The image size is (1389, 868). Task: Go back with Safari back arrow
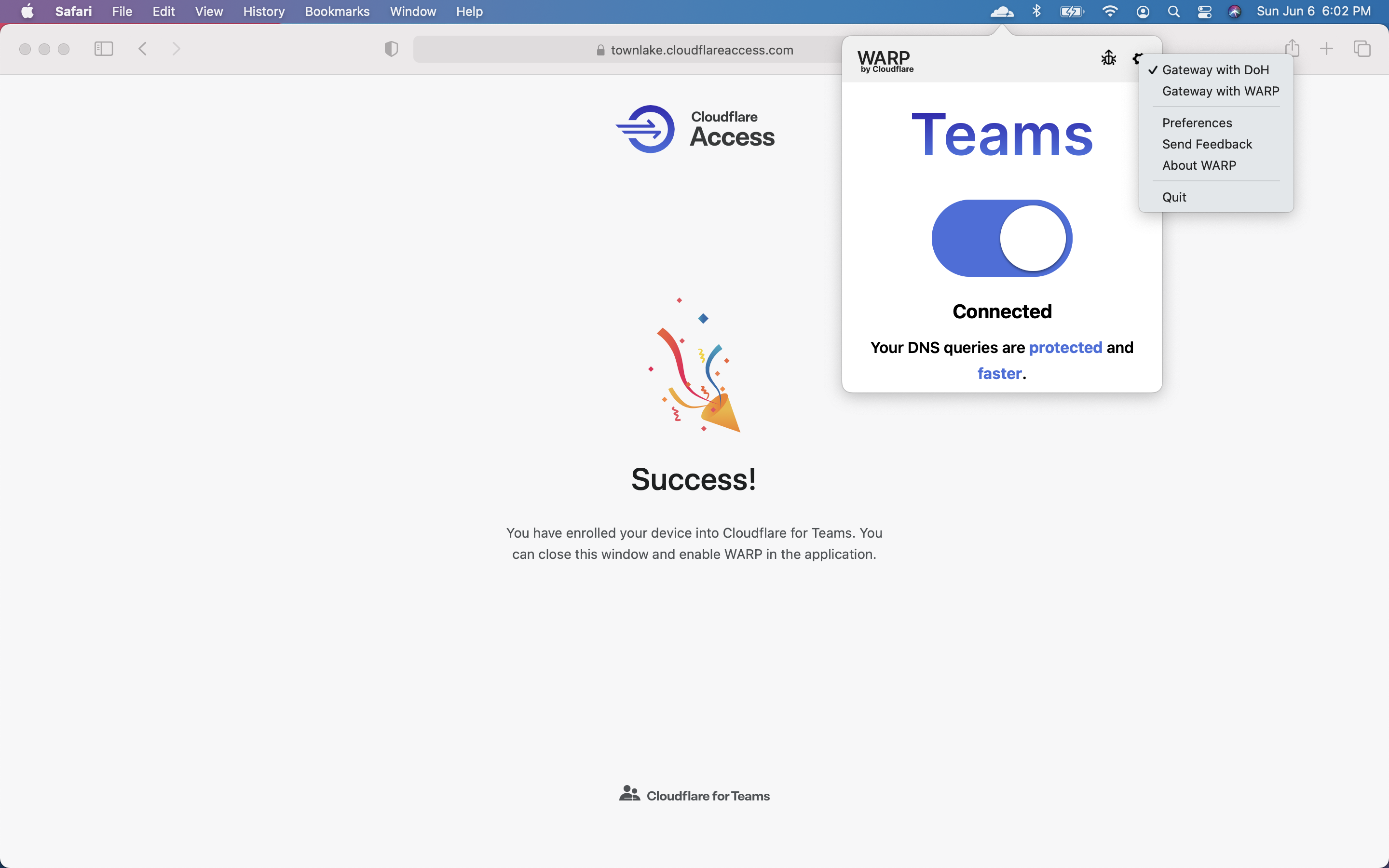143,49
